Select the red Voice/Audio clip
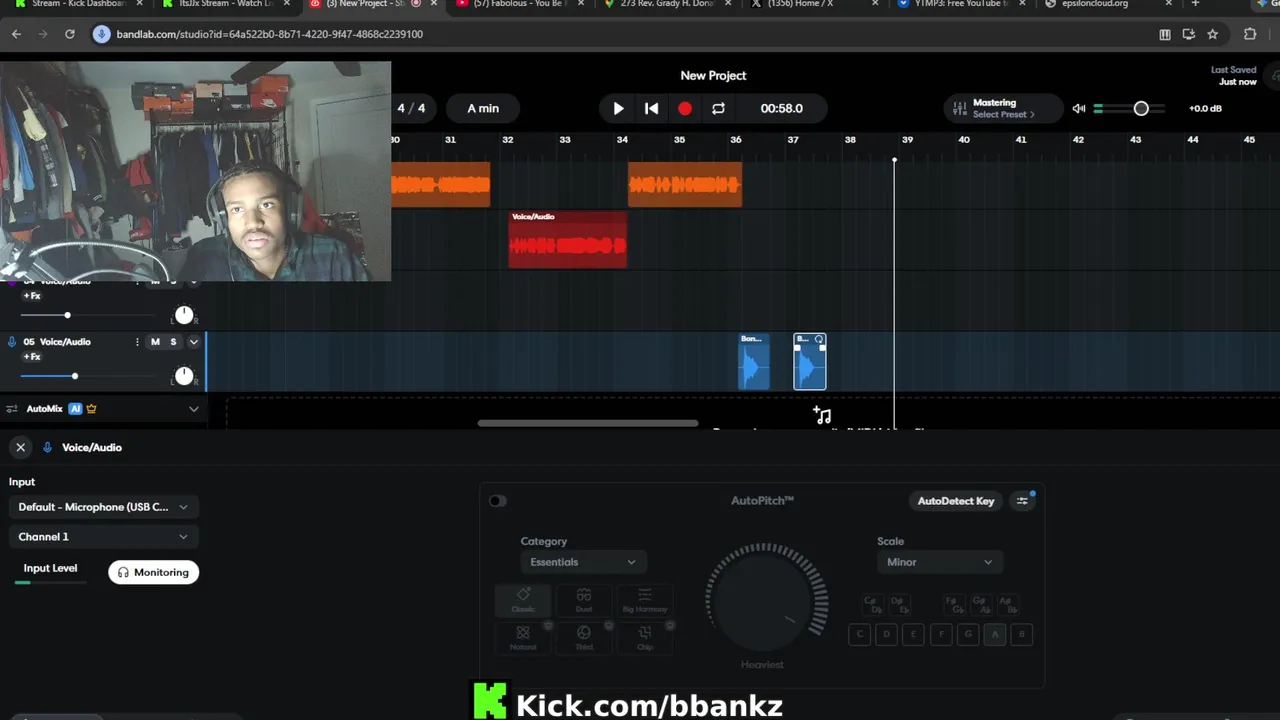1280x720 pixels. (x=568, y=239)
